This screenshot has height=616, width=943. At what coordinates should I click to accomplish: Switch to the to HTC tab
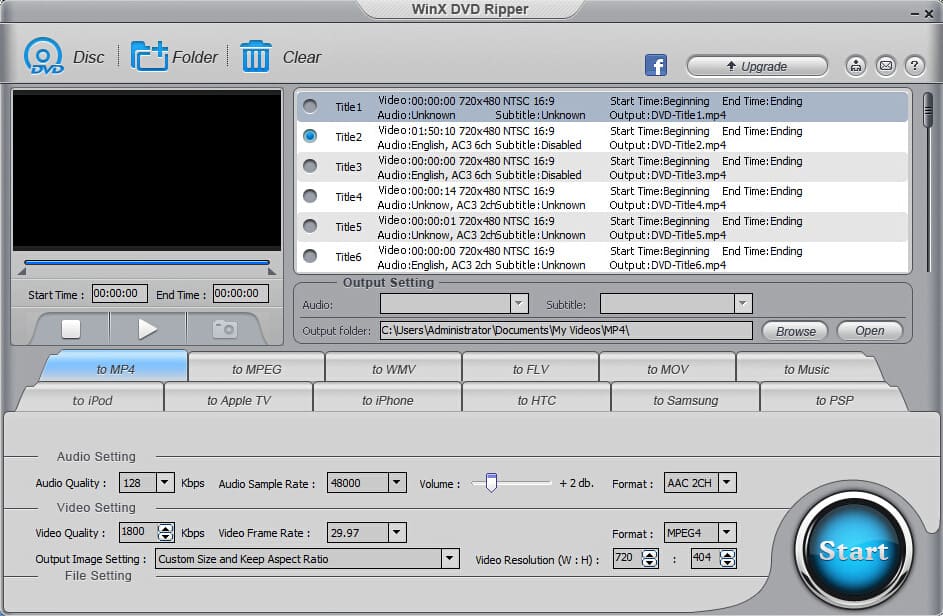[536, 400]
